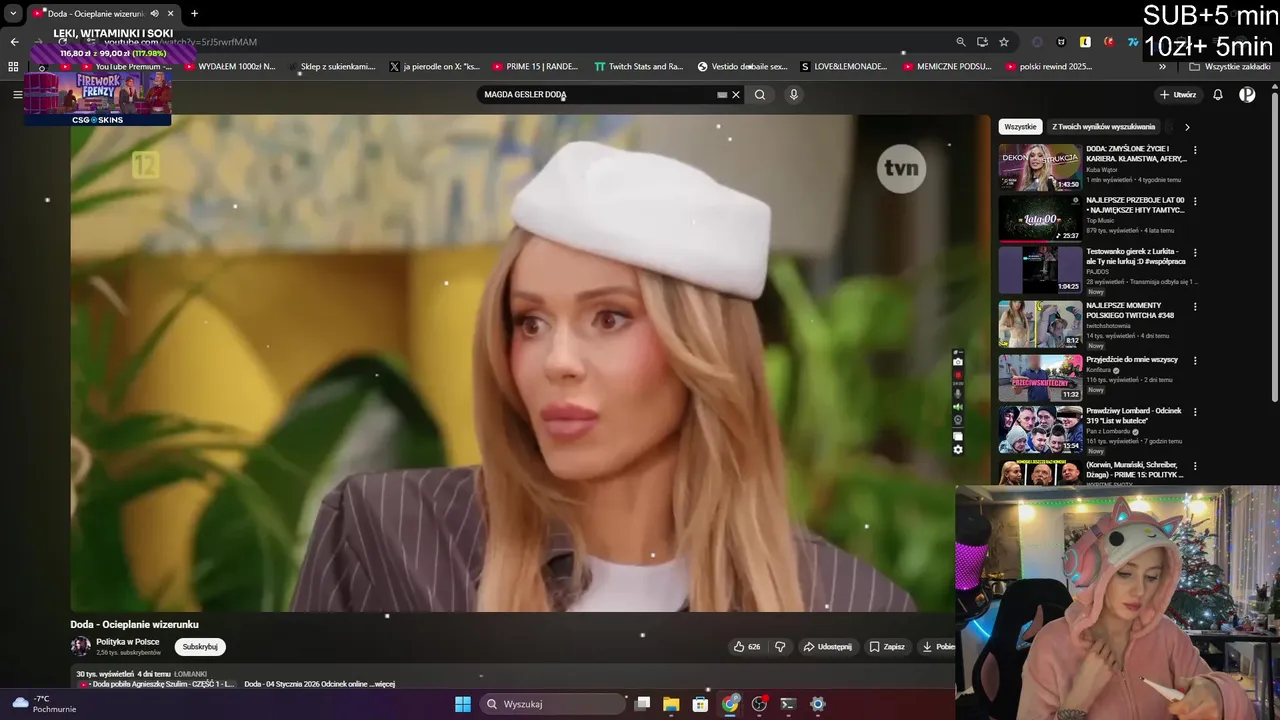The height and width of the screenshot is (720, 1280).
Task: Open options menu for Testowanko gierek z Lurkita
Action: (x=1195, y=253)
